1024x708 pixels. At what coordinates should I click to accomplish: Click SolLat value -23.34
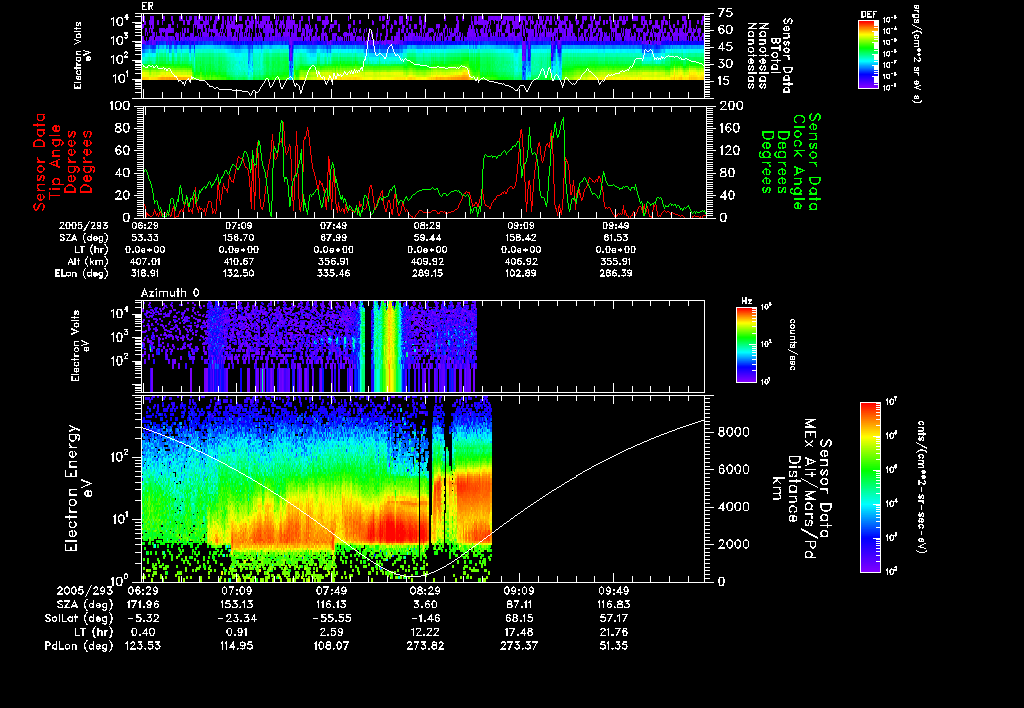237,618
